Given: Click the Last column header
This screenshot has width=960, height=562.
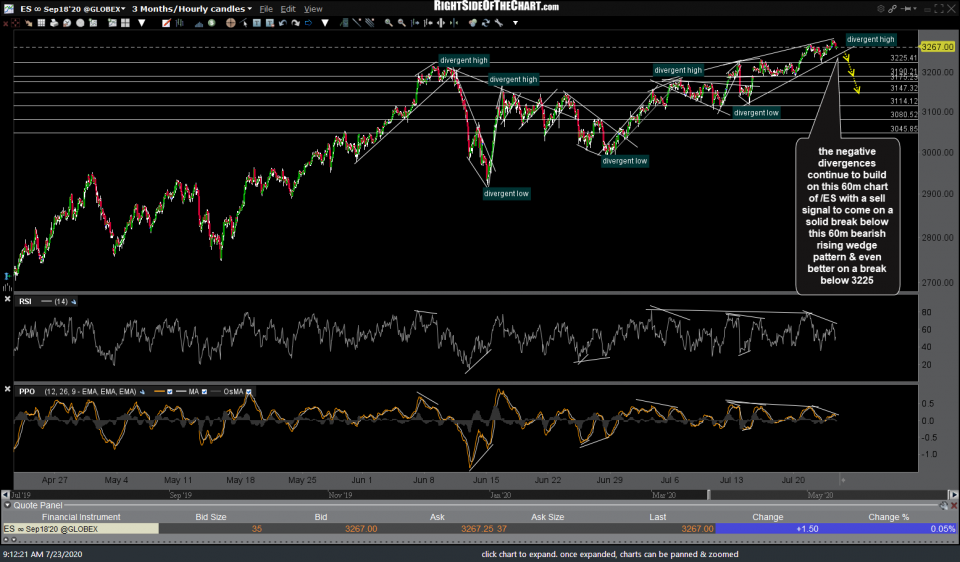Looking at the screenshot, I should tap(658, 517).
